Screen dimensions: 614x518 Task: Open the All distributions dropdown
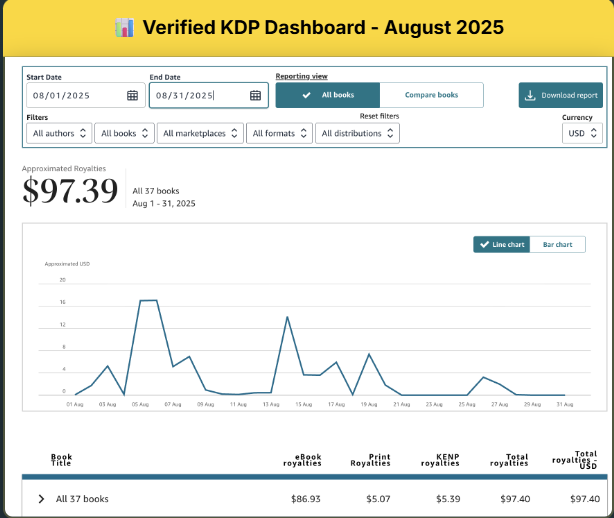click(x=357, y=133)
